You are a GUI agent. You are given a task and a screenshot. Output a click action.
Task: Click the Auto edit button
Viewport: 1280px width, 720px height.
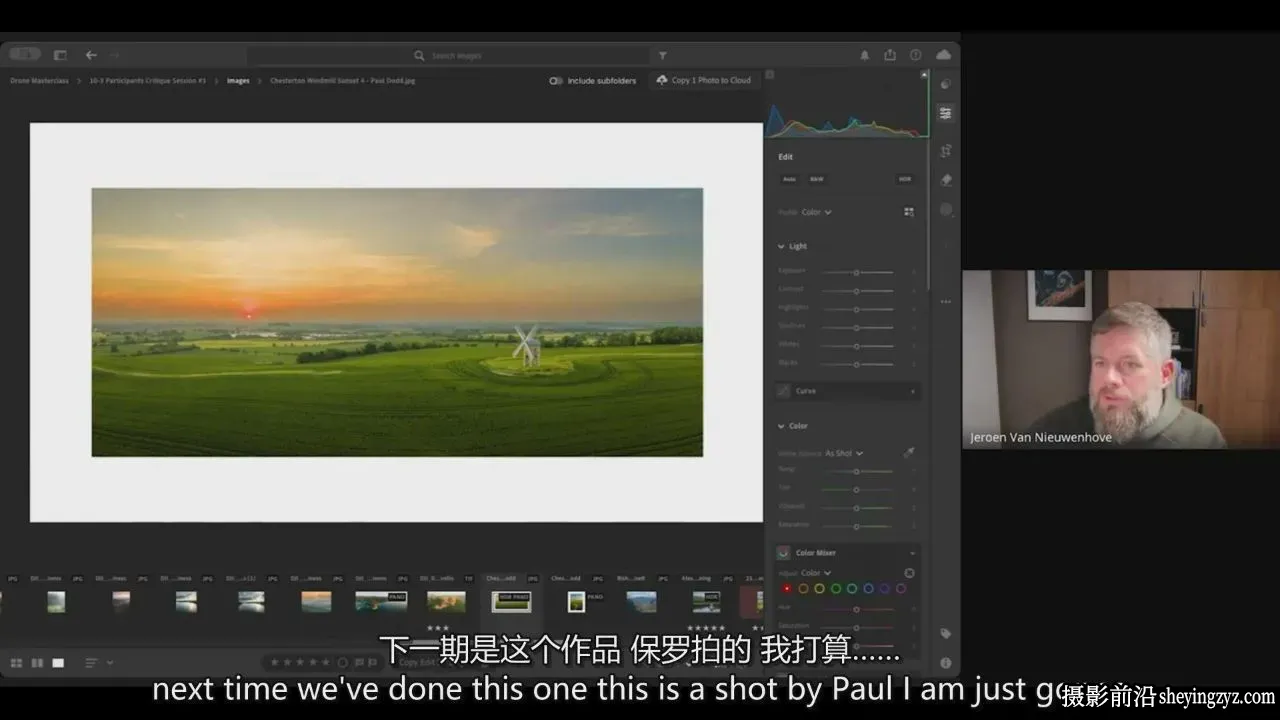[x=789, y=179]
